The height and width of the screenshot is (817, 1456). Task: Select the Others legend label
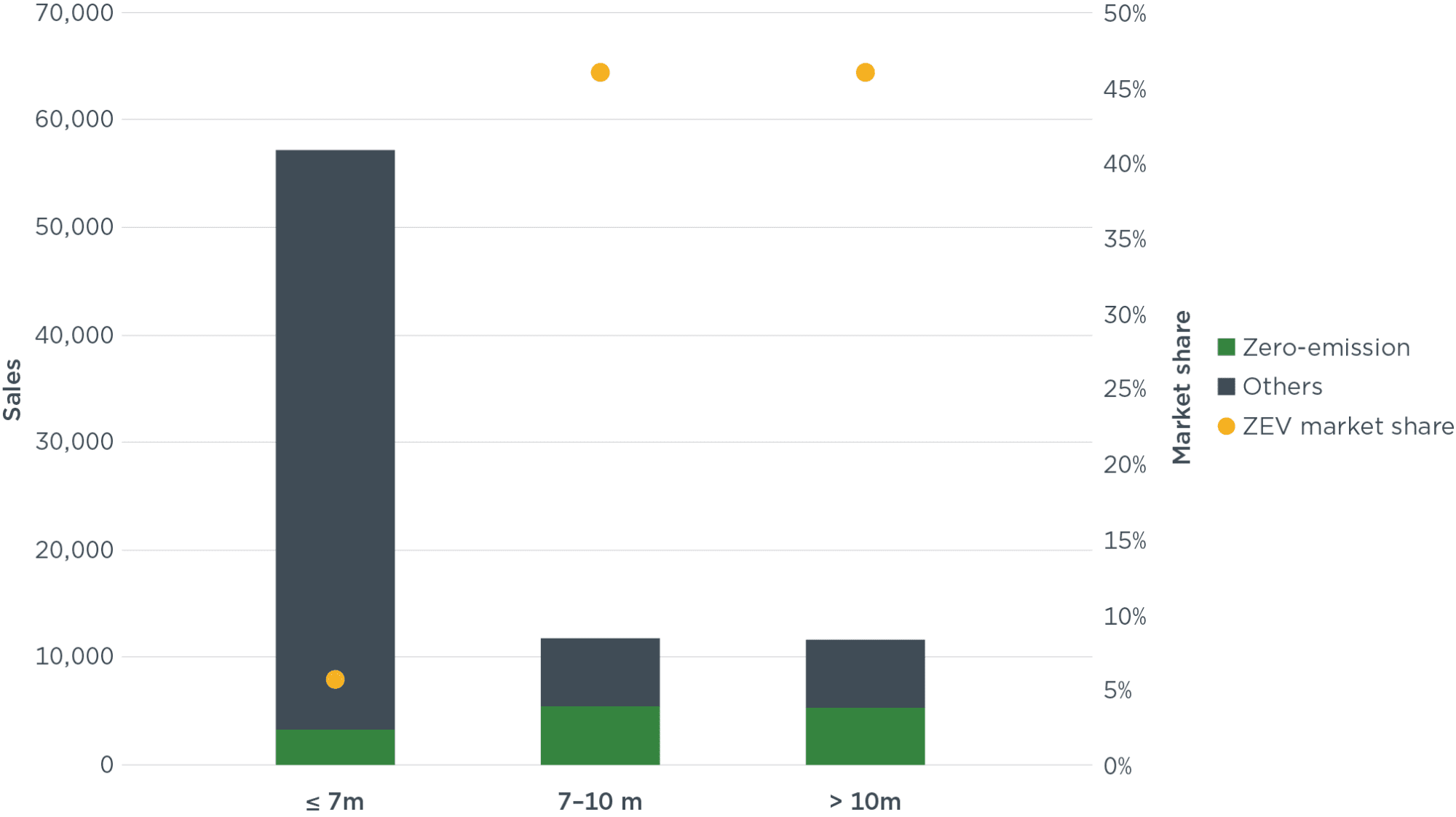(1282, 387)
